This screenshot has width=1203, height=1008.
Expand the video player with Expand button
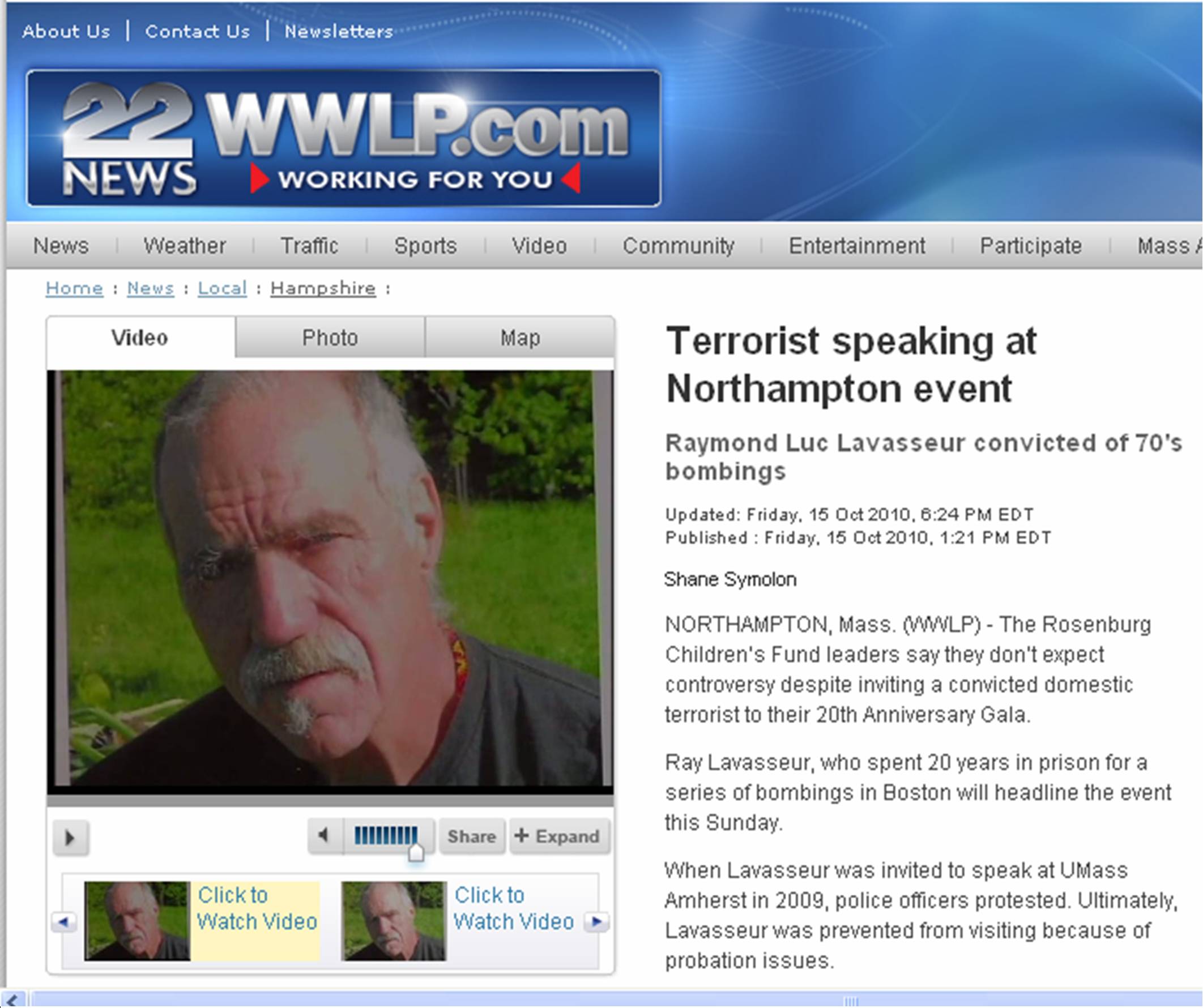click(558, 836)
